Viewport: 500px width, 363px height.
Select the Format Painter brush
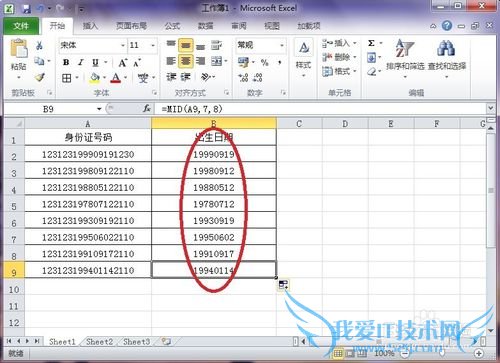pyautogui.click(x=40, y=77)
